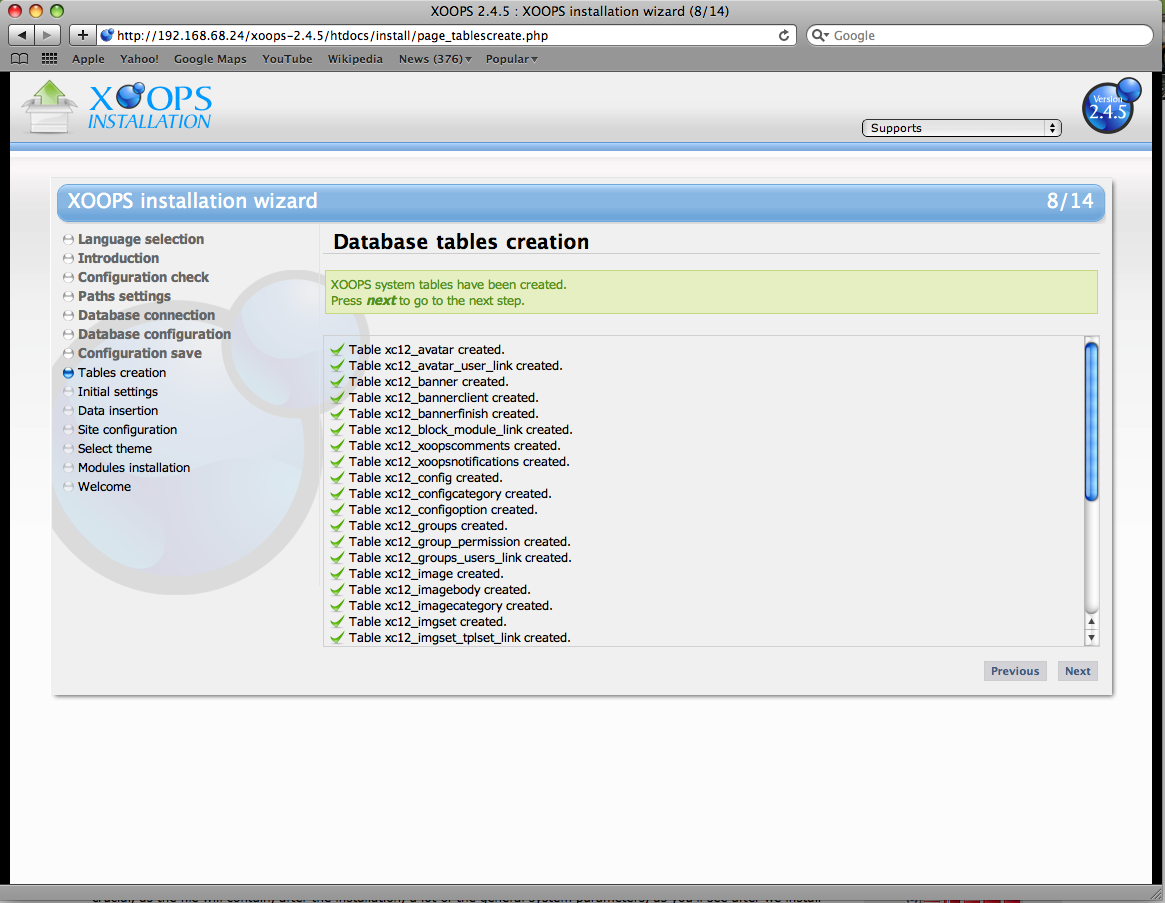This screenshot has height=903, width=1165.
Task: Click the Previous button
Action: point(1014,671)
